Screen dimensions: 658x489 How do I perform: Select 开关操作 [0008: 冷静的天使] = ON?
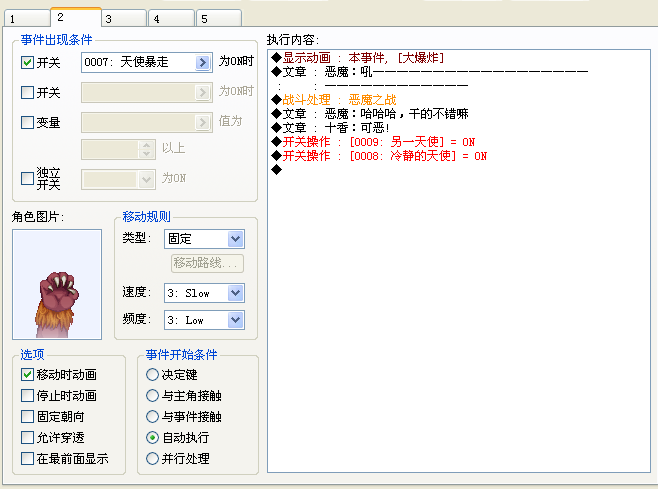[379, 156]
